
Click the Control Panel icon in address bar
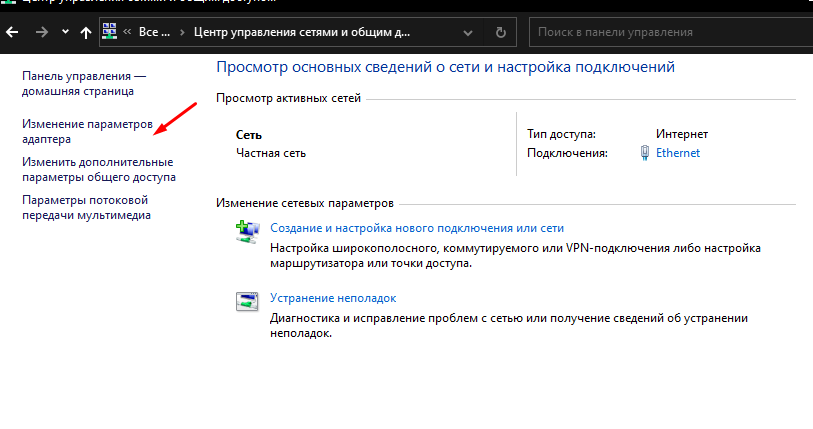(110, 32)
